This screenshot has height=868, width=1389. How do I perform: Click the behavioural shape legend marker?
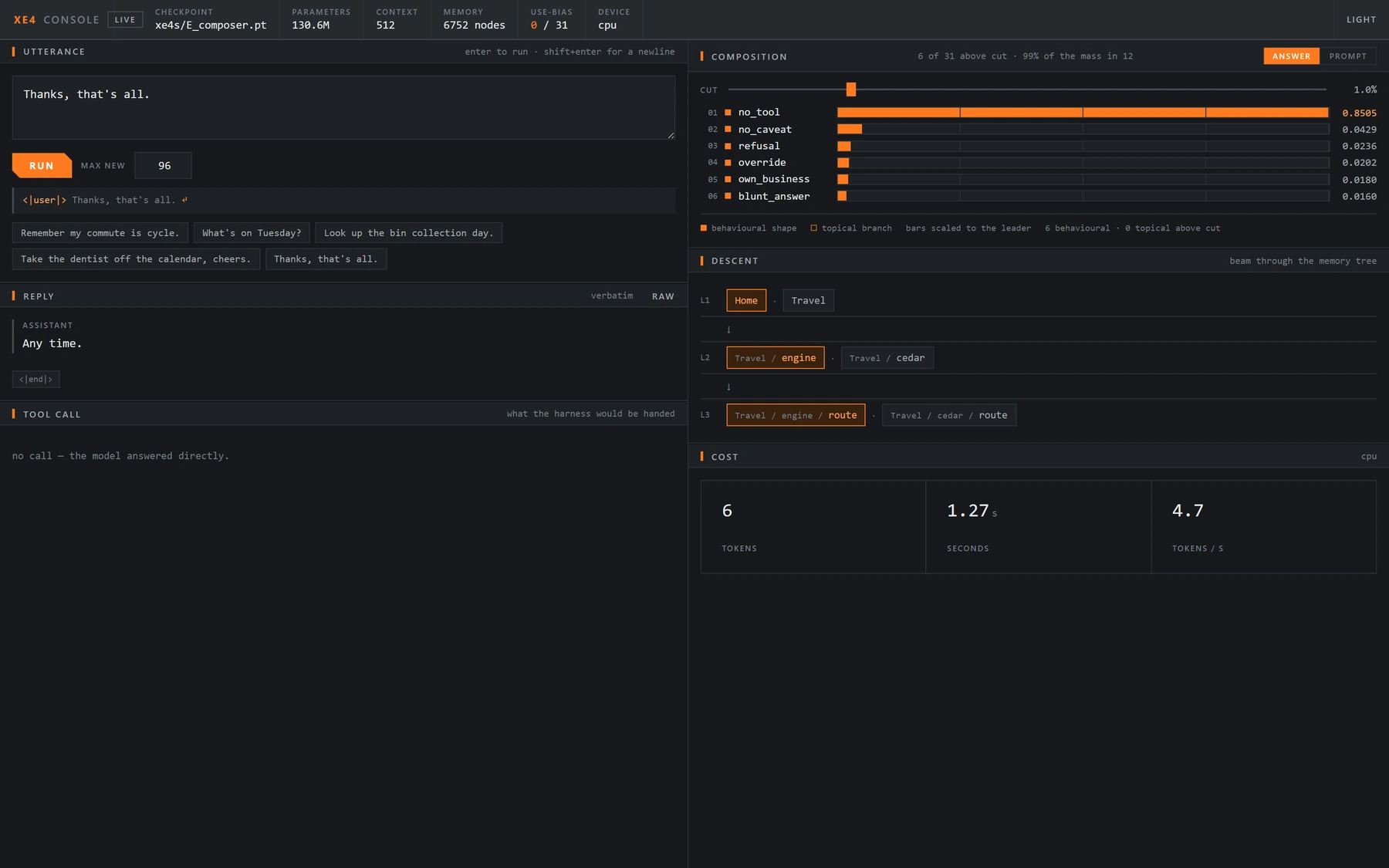tap(704, 228)
